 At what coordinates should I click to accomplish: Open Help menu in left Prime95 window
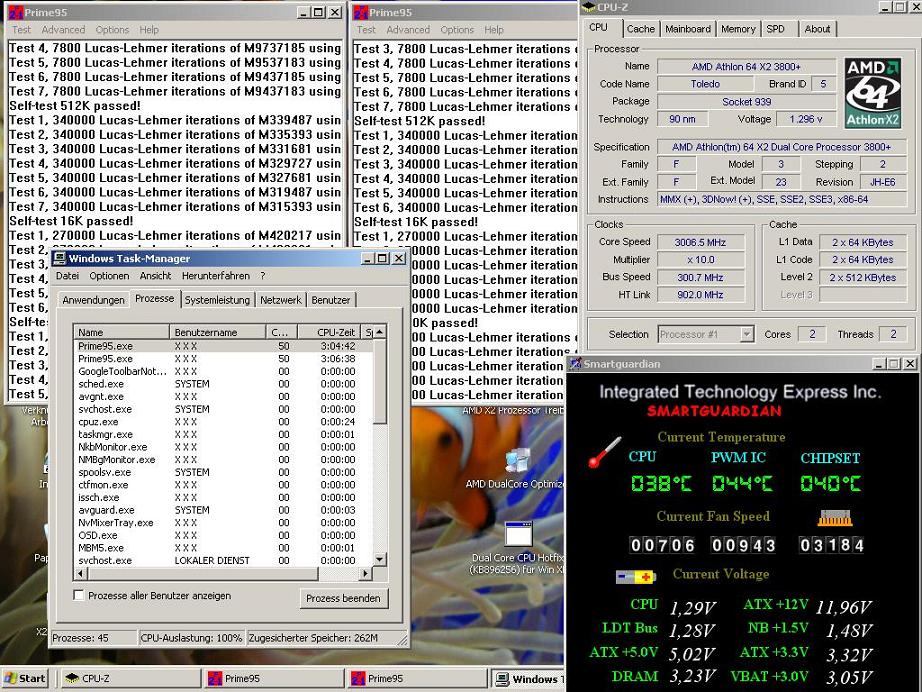[149, 29]
